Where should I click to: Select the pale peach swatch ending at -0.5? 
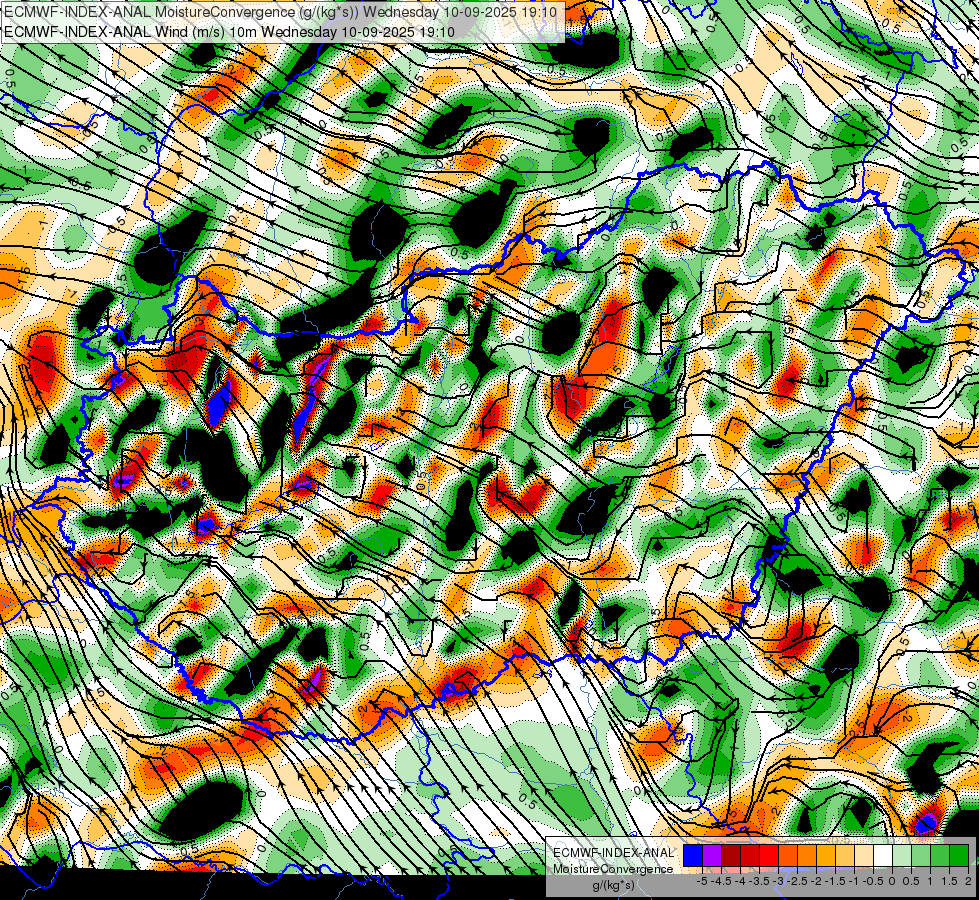point(864,856)
